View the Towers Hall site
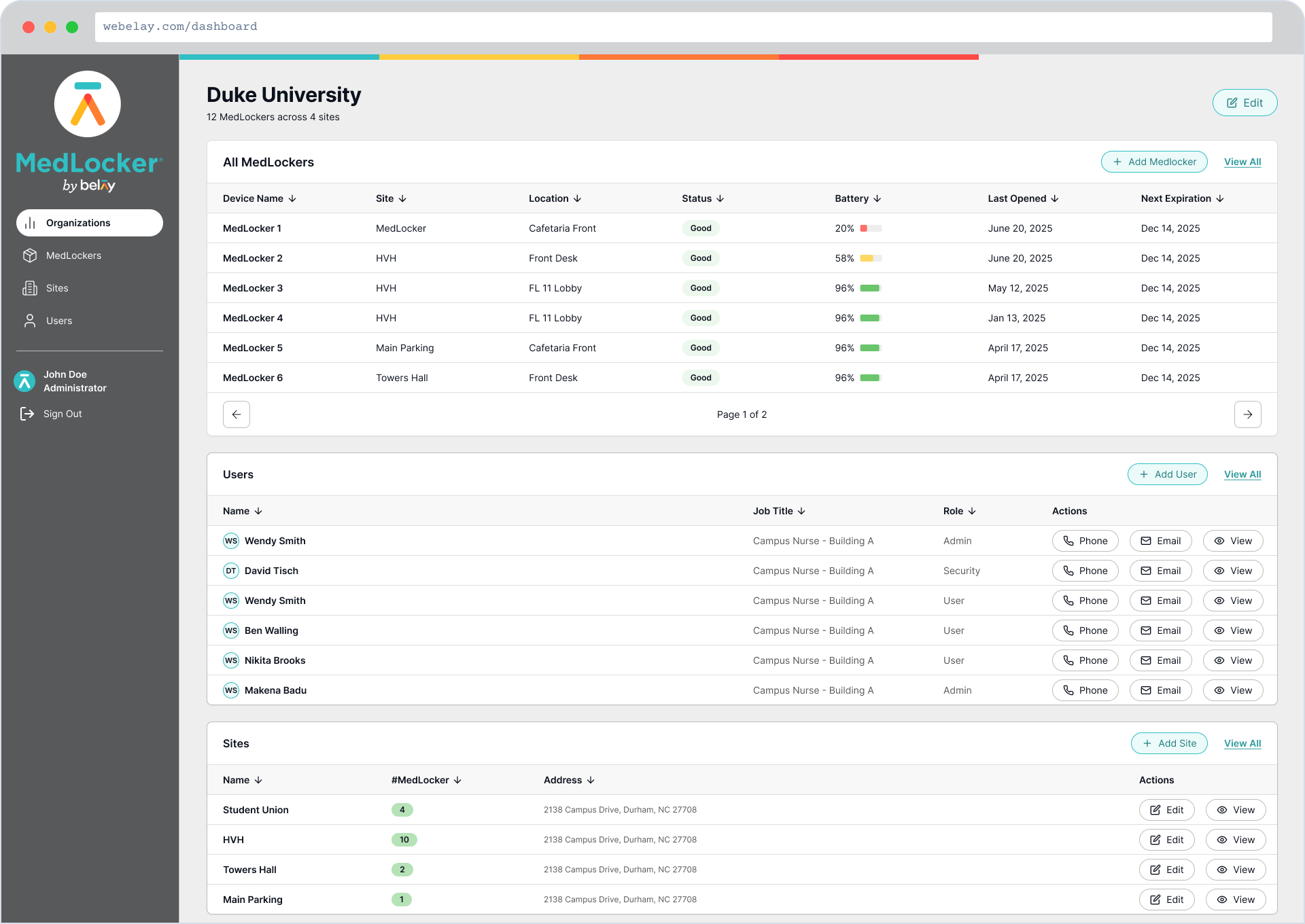The image size is (1305, 924). pos(1235,870)
